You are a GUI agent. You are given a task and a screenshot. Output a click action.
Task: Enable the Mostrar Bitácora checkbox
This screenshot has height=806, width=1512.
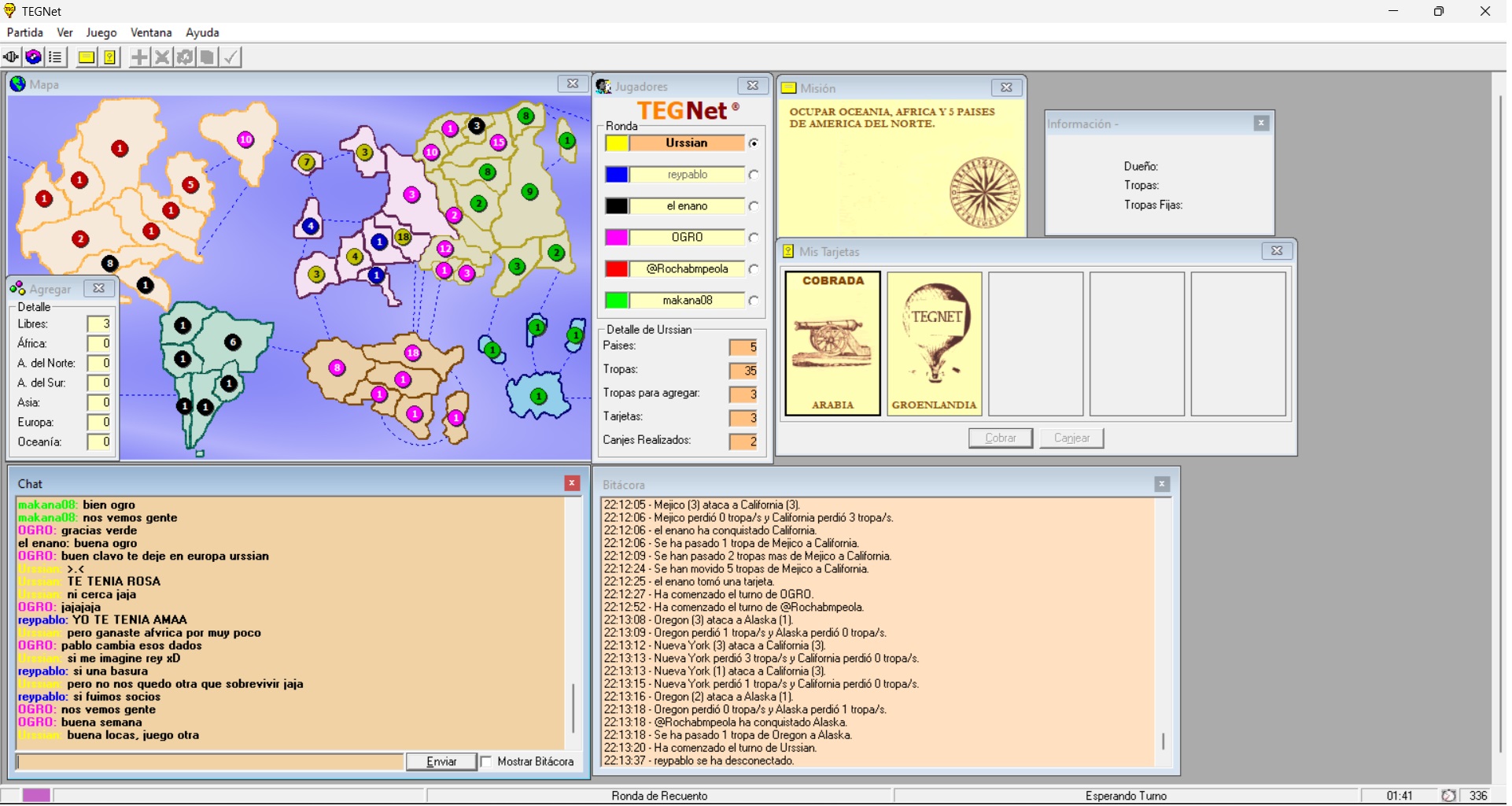[486, 762]
